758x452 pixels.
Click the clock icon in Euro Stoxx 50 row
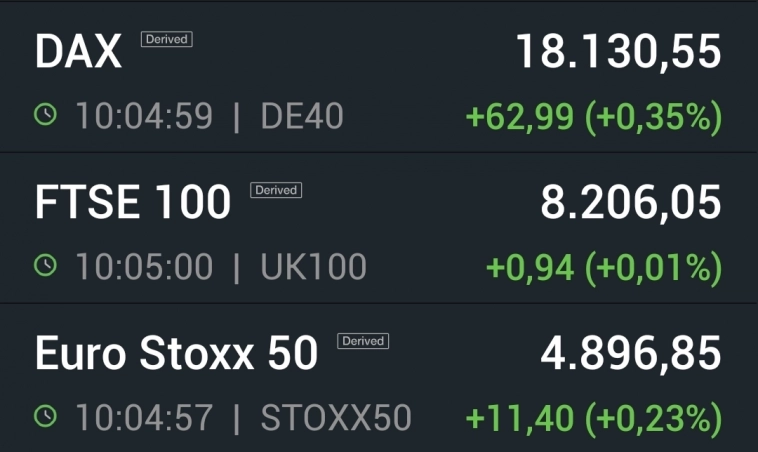[x=46, y=418]
